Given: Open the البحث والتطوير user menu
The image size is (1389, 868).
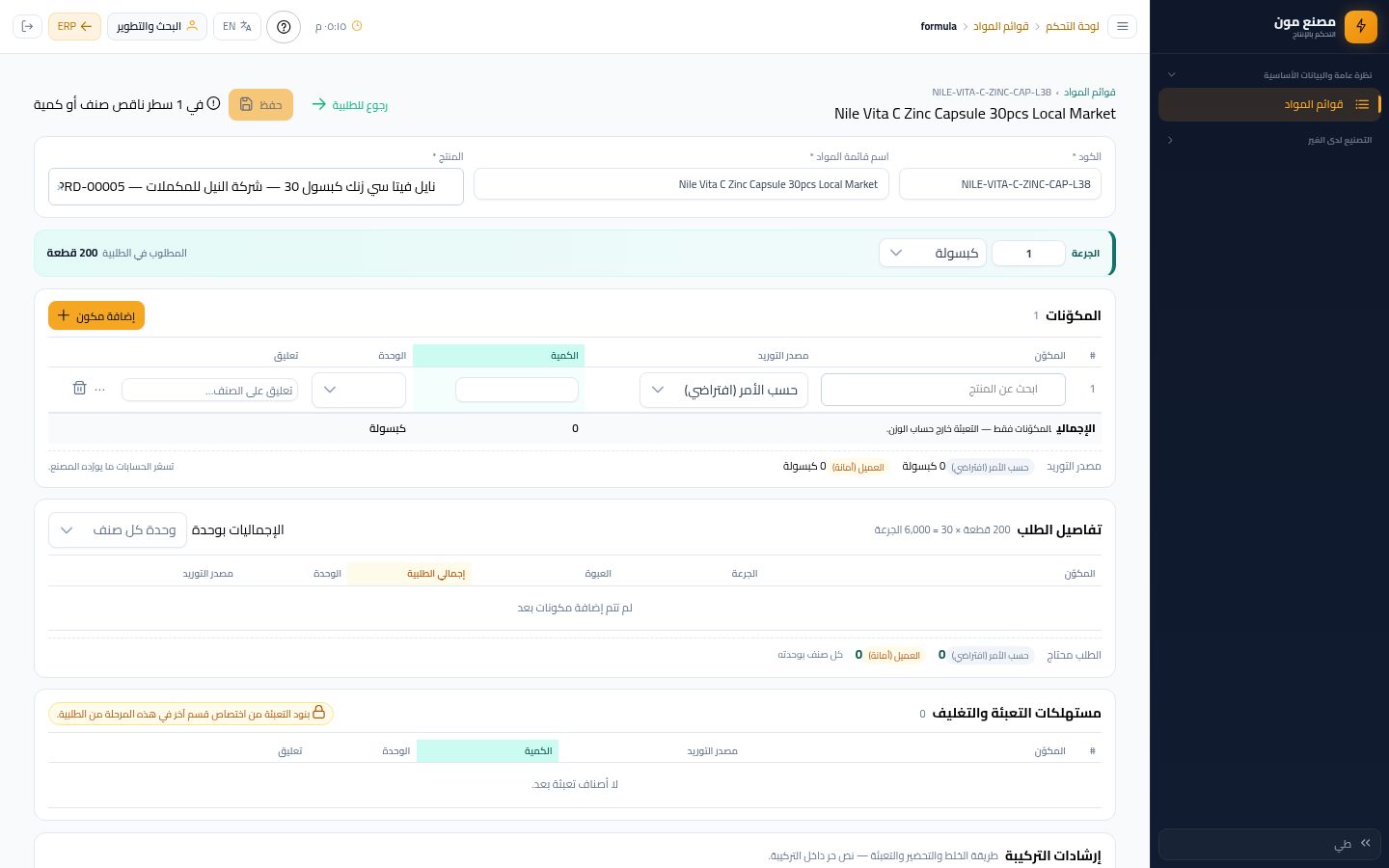Looking at the screenshot, I should coord(157,26).
